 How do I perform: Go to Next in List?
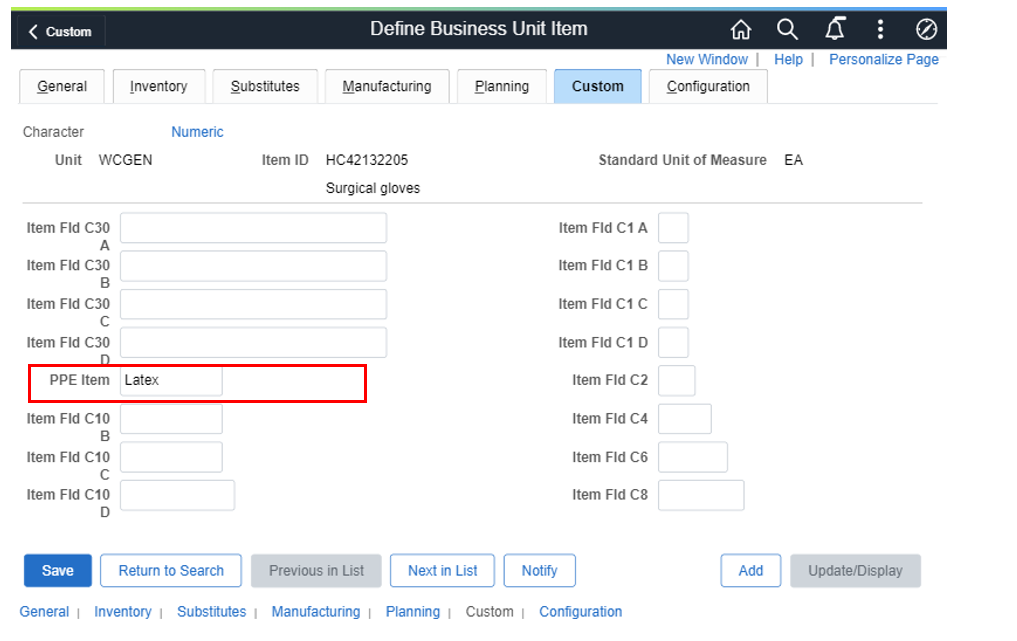(443, 571)
